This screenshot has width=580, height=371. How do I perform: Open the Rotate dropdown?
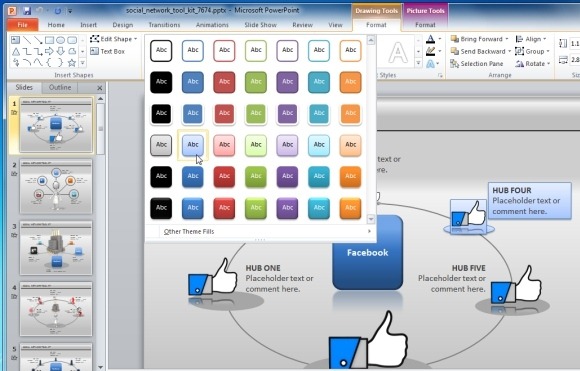click(533, 64)
